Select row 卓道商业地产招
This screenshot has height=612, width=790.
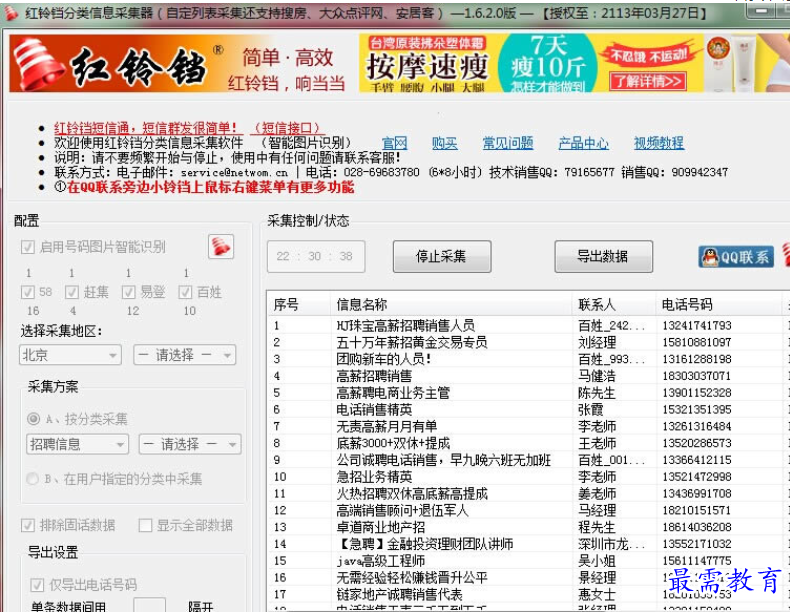(528, 527)
